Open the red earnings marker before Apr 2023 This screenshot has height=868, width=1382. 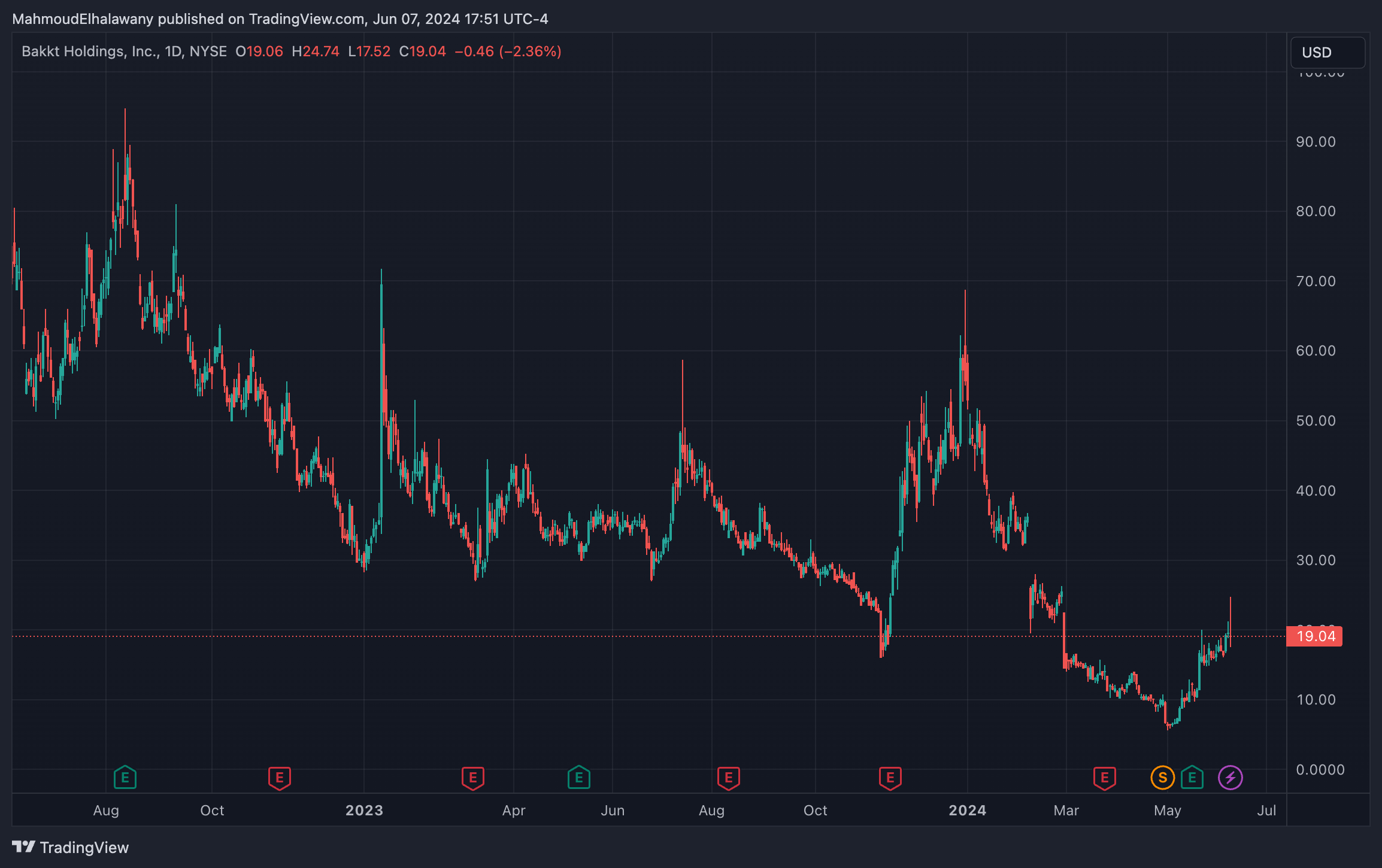tap(472, 778)
